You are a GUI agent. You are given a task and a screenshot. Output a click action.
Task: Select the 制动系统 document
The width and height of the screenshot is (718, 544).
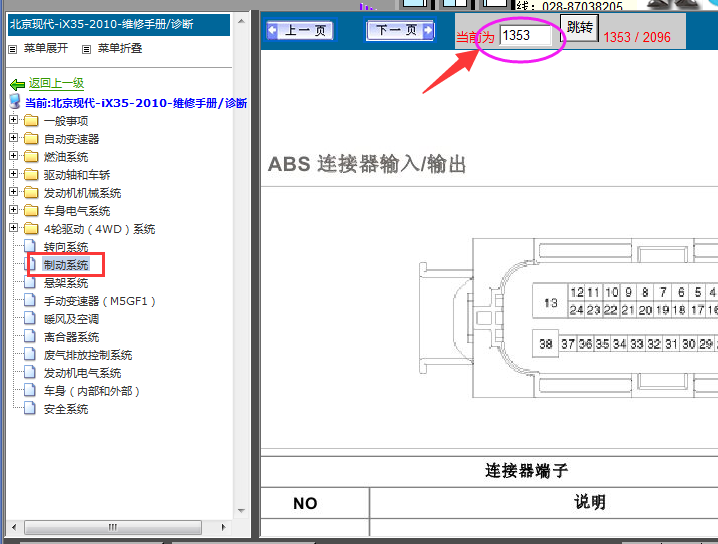[x=66, y=265]
